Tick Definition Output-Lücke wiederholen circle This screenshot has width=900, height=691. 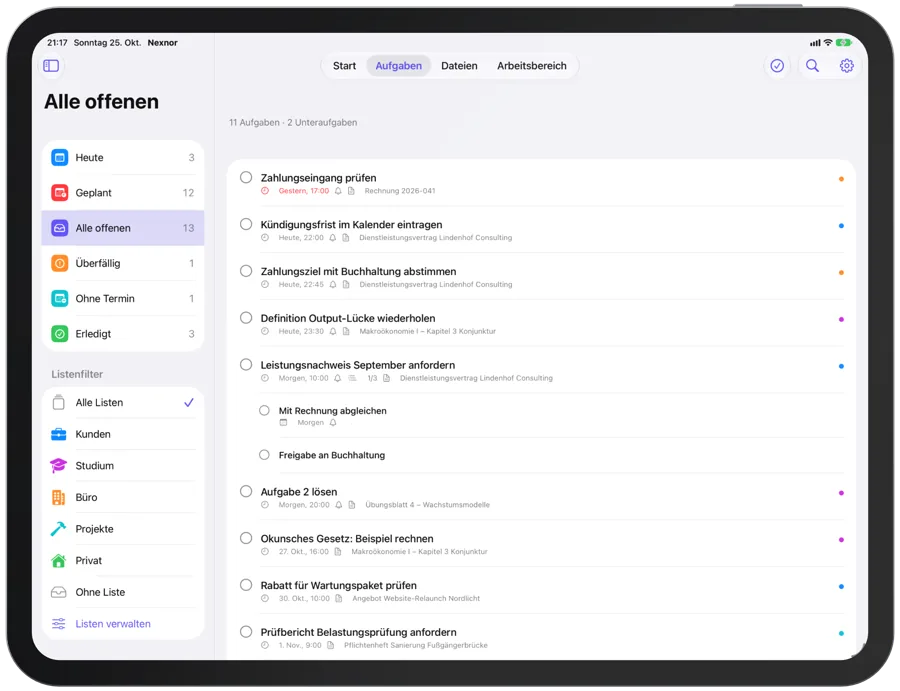click(246, 318)
